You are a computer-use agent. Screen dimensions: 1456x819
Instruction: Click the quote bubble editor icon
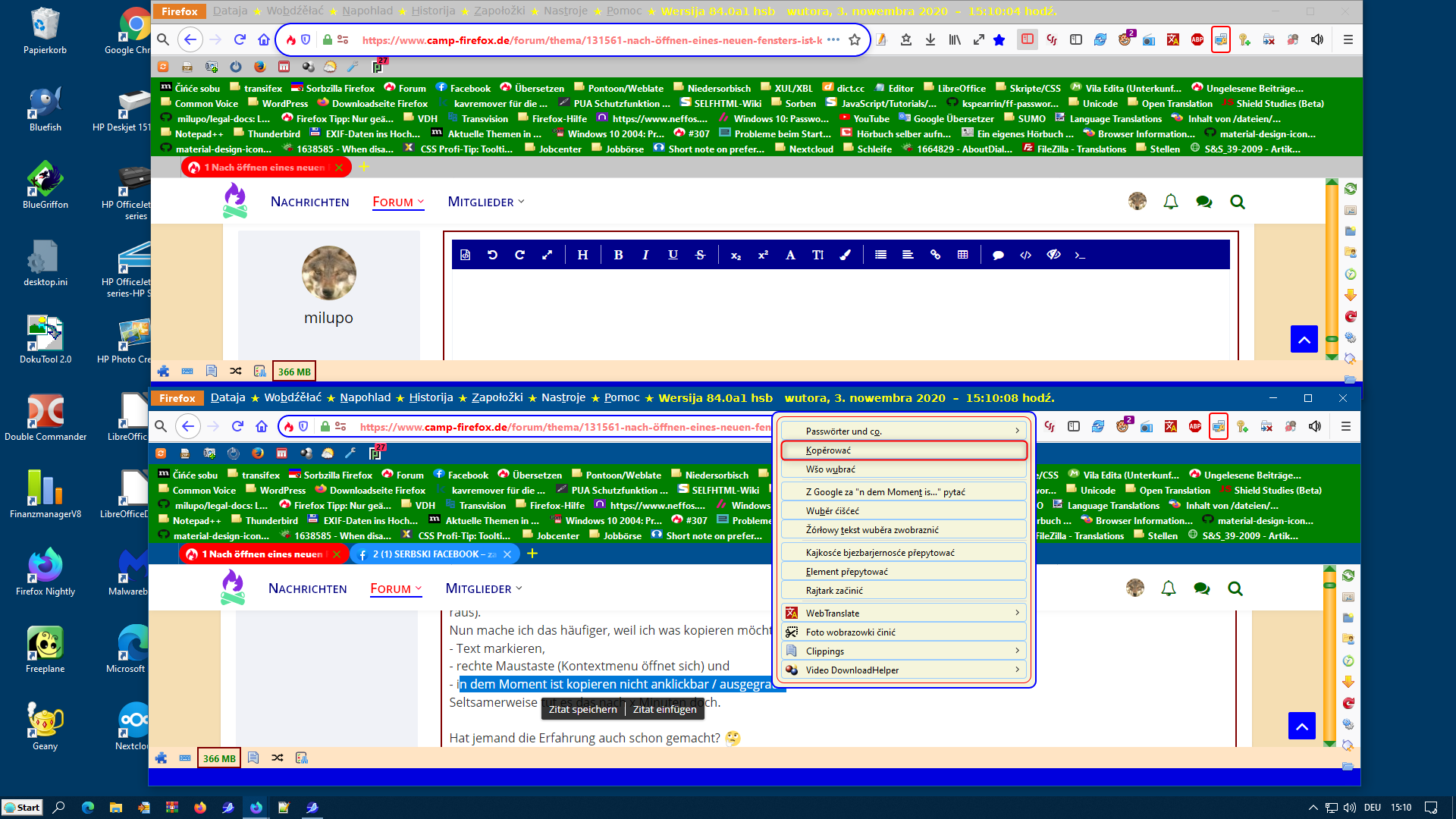click(x=998, y=256)
